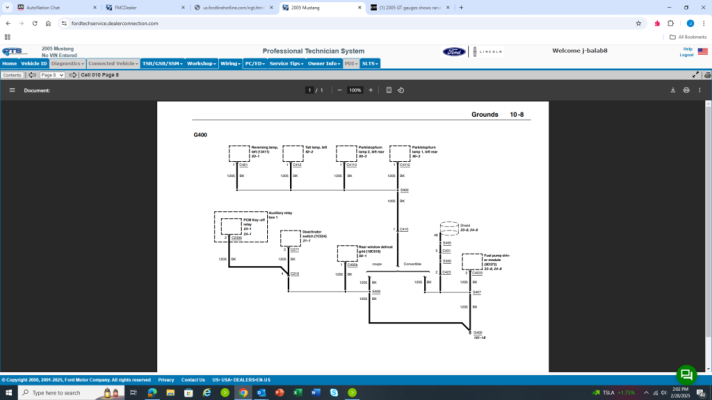Open the Privacy link in footer
The image size is (712, 400).
click(166, 380)
